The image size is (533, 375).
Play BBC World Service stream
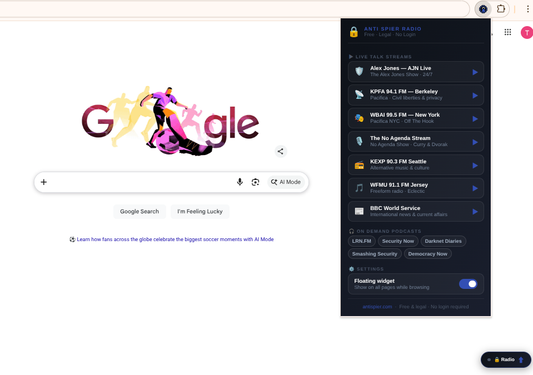pyautogui.click(x=475, y=212)
